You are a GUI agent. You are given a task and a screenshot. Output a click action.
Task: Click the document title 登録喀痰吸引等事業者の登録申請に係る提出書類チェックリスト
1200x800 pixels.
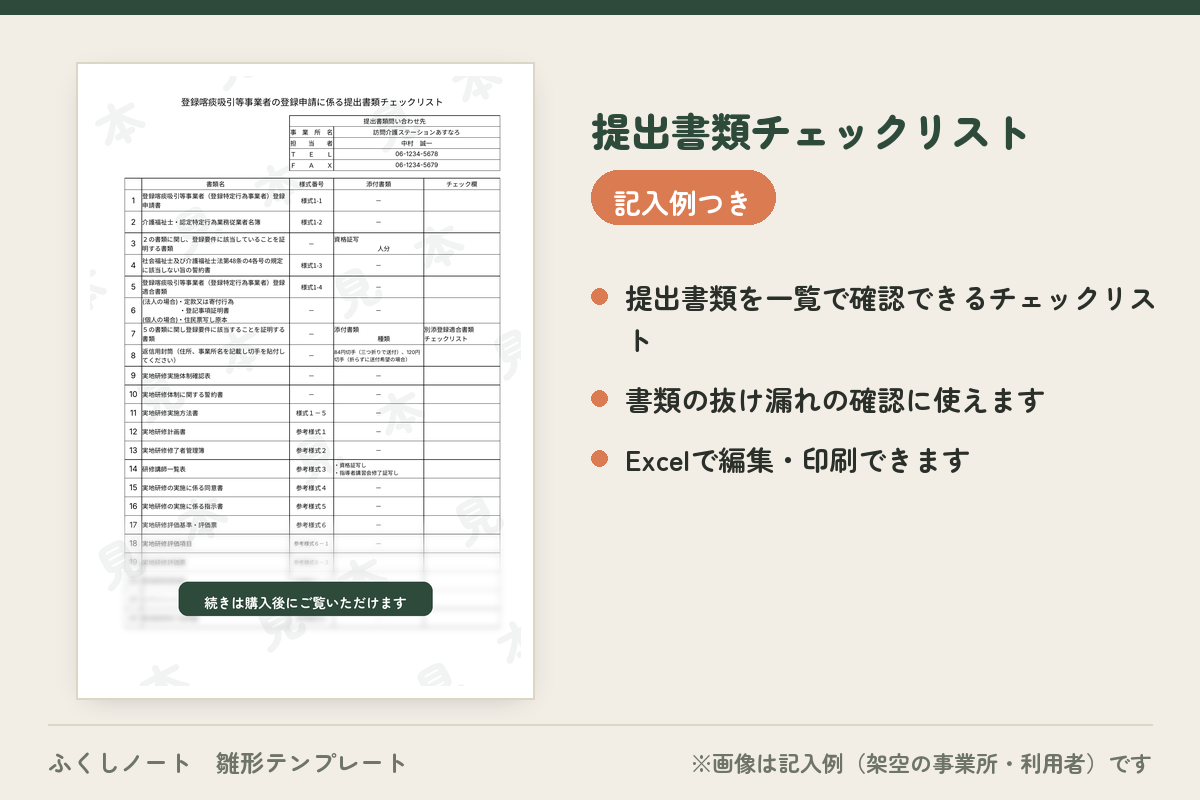coord(311,102)
